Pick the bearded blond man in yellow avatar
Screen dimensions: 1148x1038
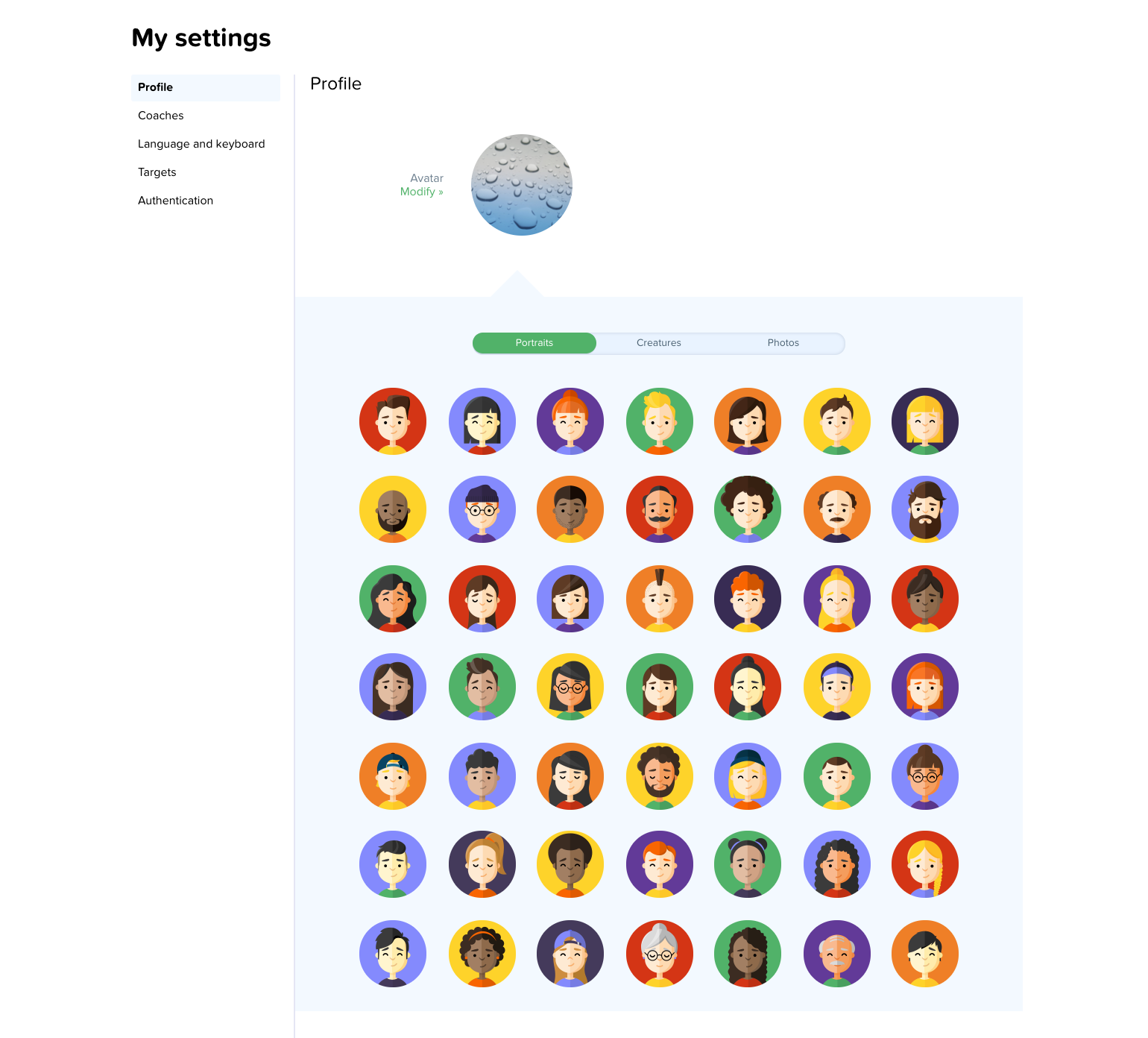tap(660, 776)
